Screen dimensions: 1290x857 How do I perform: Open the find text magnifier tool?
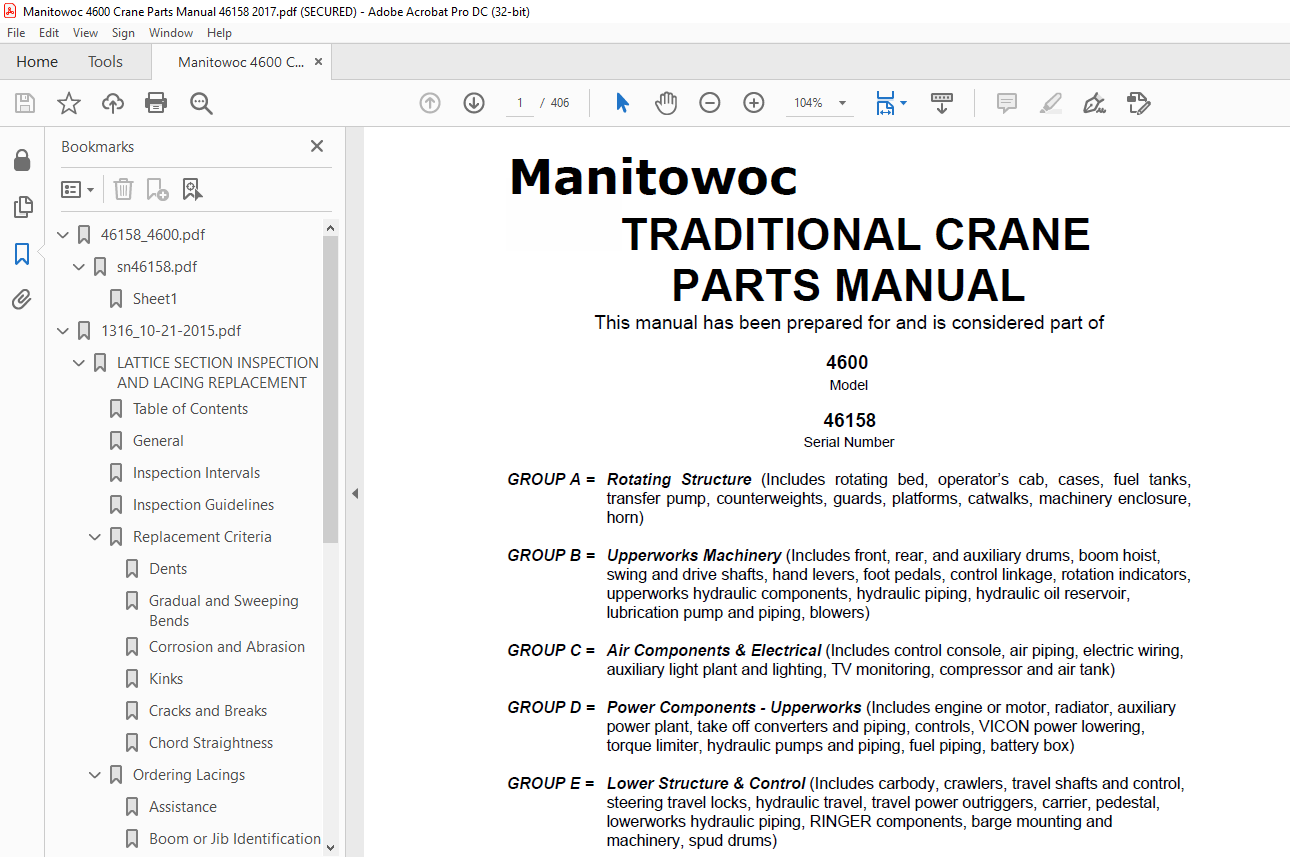pyautogui.click(x=201, y=103)
